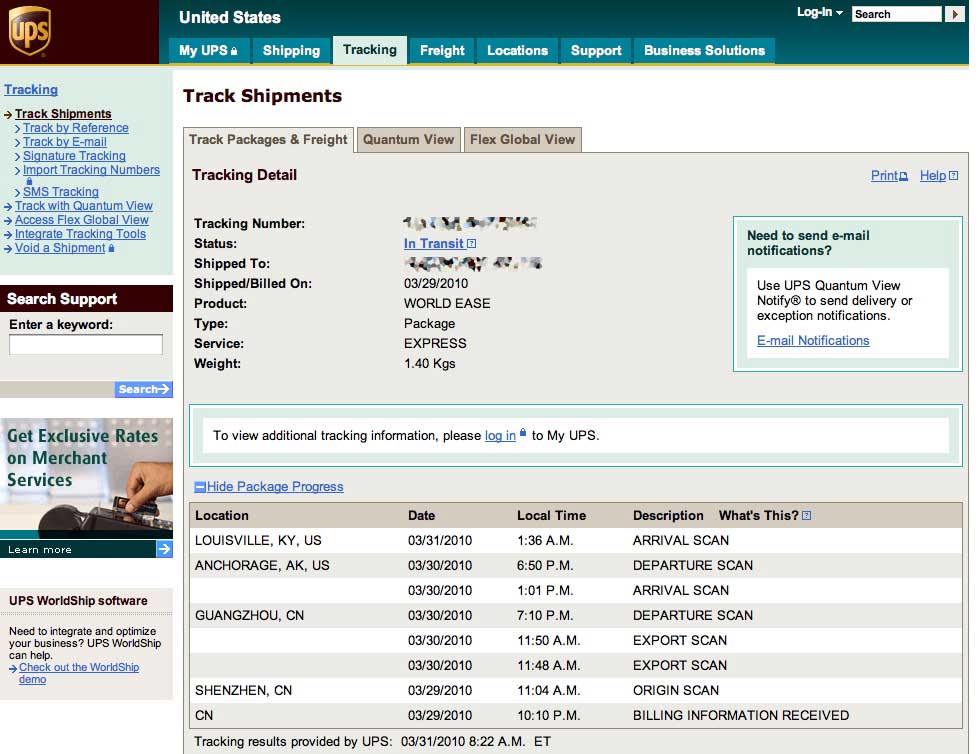Click ORIGIN SCAN description
The image size is (979, 754).
(676, 690)
